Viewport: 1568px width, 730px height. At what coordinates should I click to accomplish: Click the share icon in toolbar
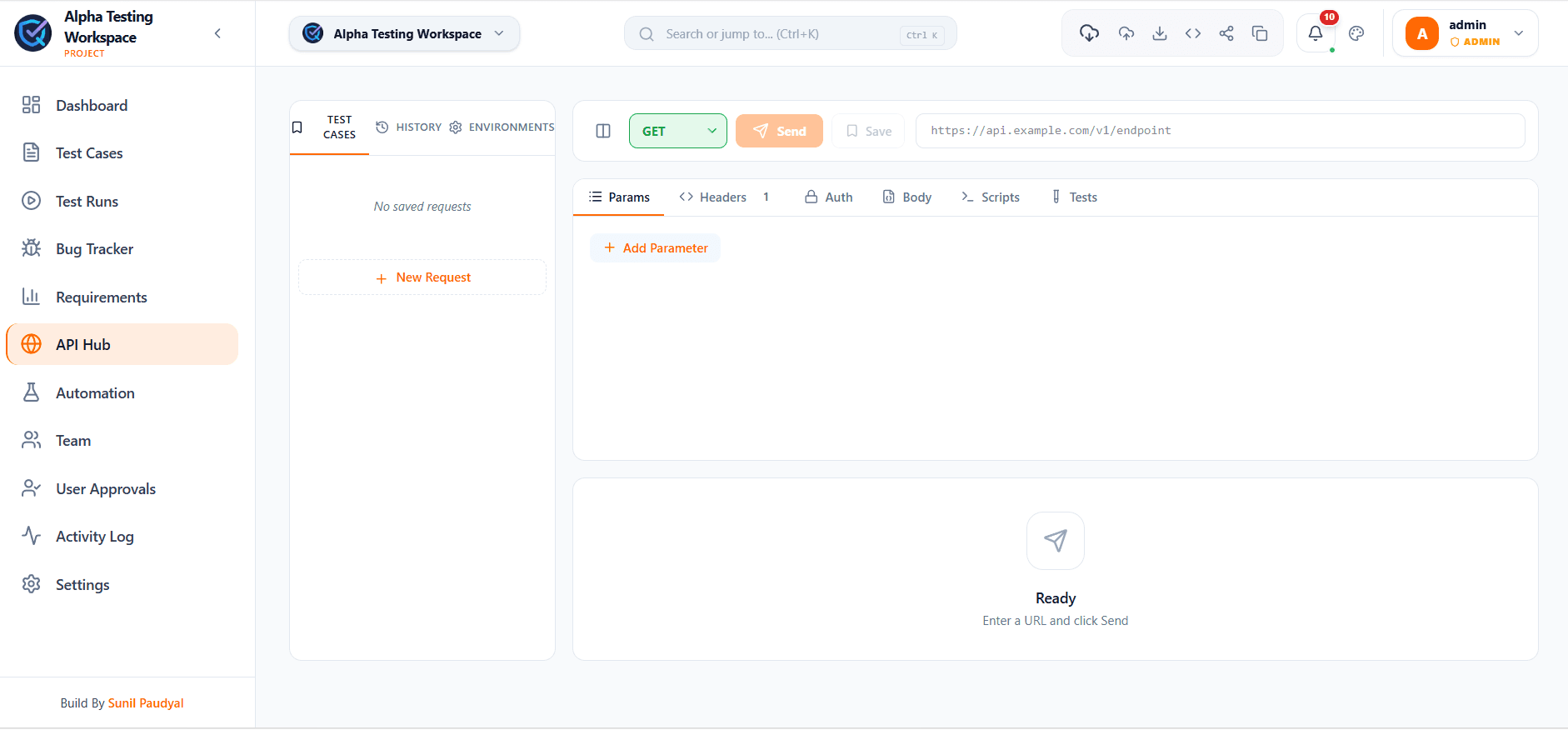pyautogui.click(x=1226, y=33)
